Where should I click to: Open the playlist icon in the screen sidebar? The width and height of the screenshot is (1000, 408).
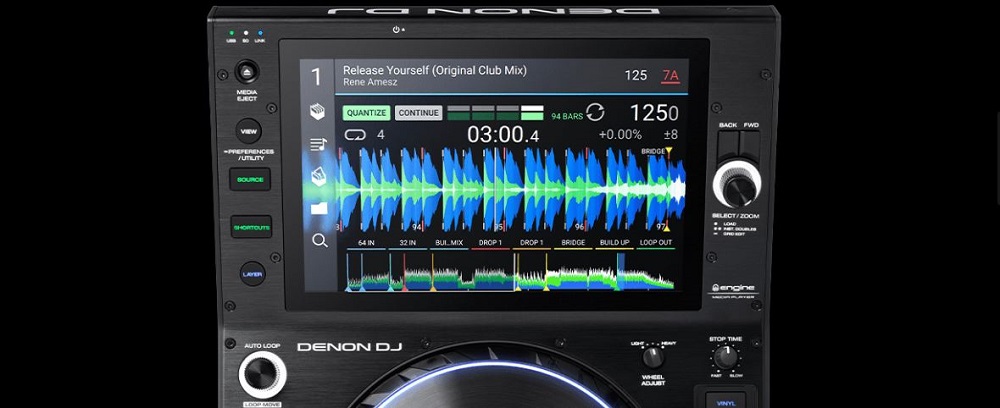click(319, 145)
